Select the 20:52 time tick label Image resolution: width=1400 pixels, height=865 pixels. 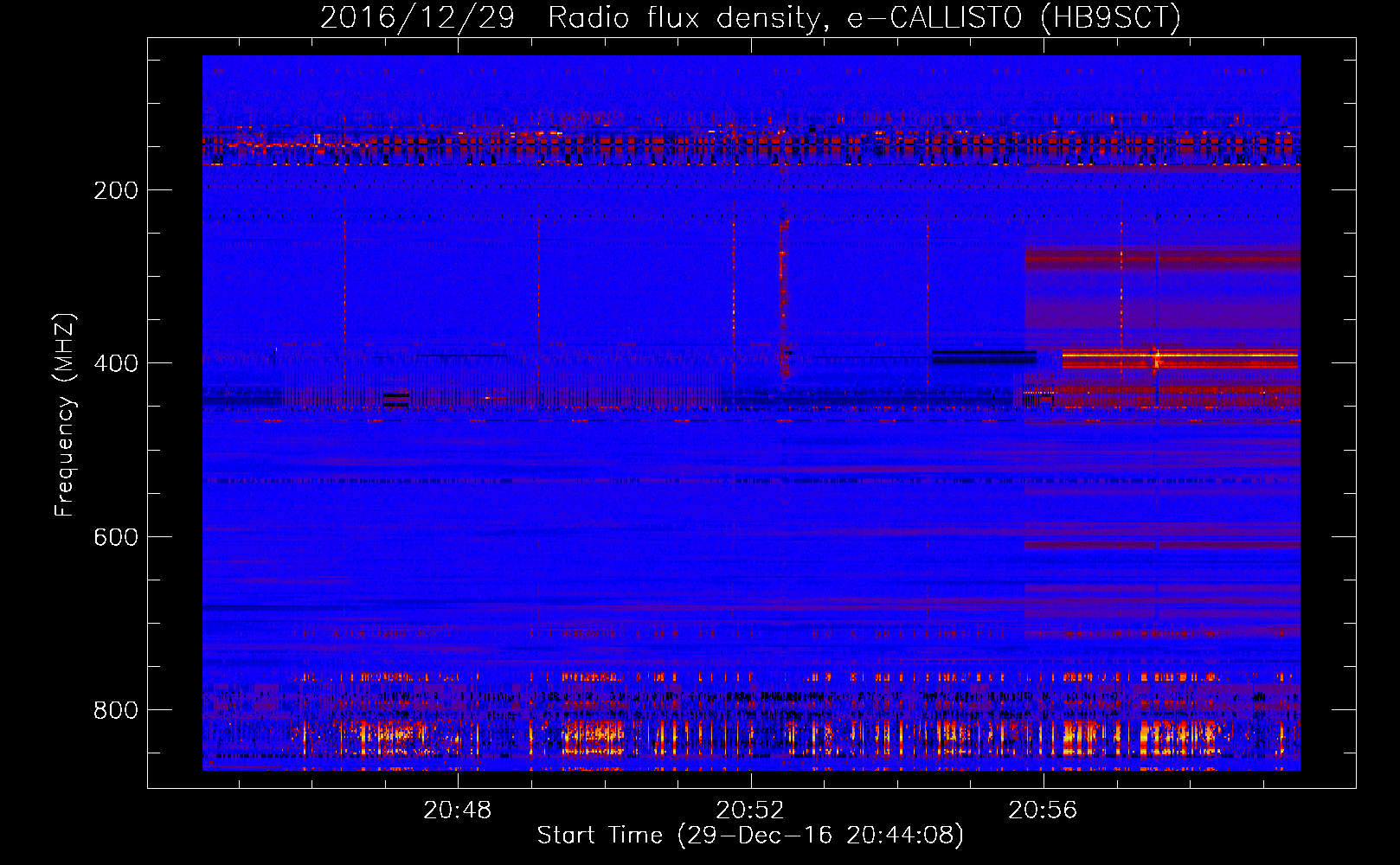click(749, 810)
